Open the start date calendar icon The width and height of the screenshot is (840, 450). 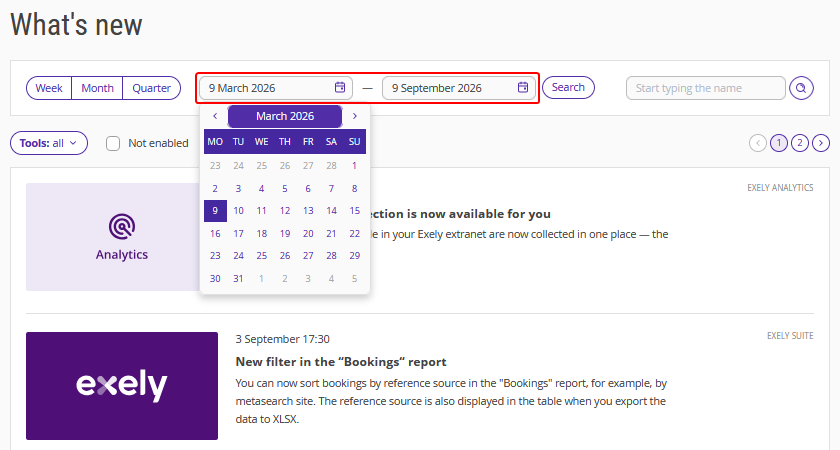tap(340, 87)
